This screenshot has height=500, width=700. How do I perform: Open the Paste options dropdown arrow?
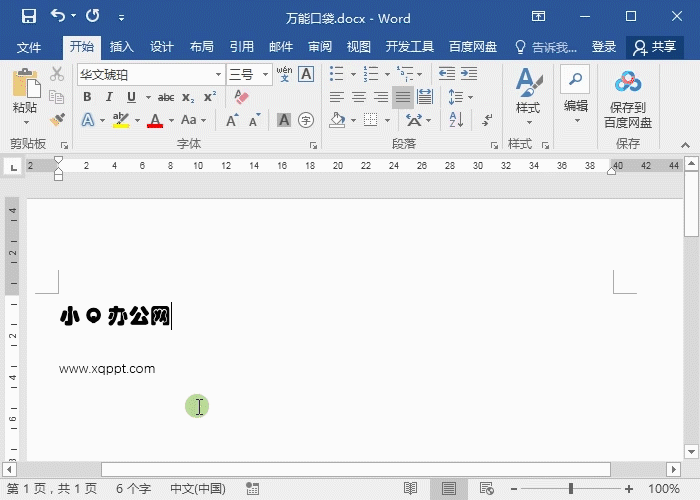(x=26, y=122)
